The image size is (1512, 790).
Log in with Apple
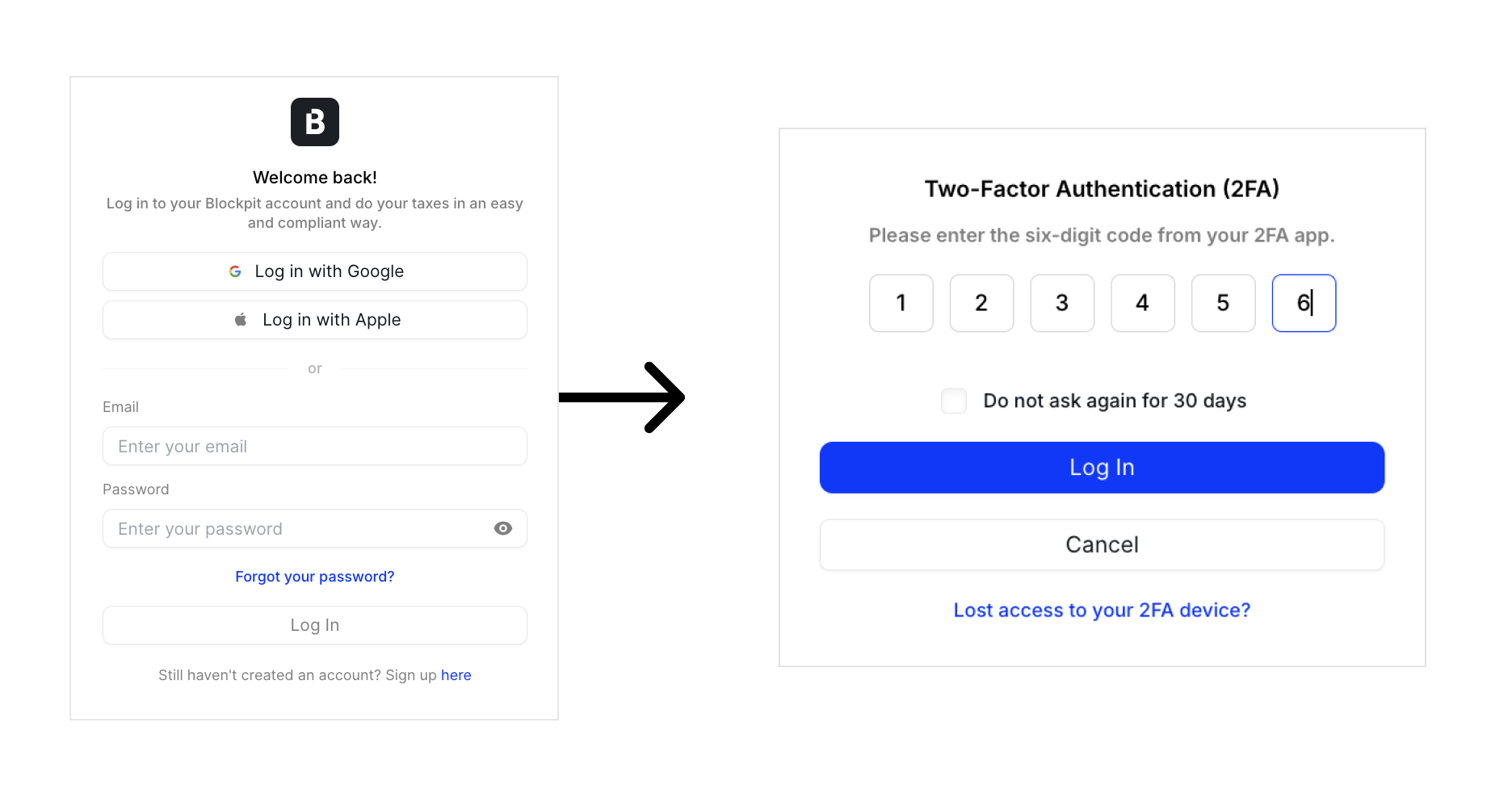point(315,320)
